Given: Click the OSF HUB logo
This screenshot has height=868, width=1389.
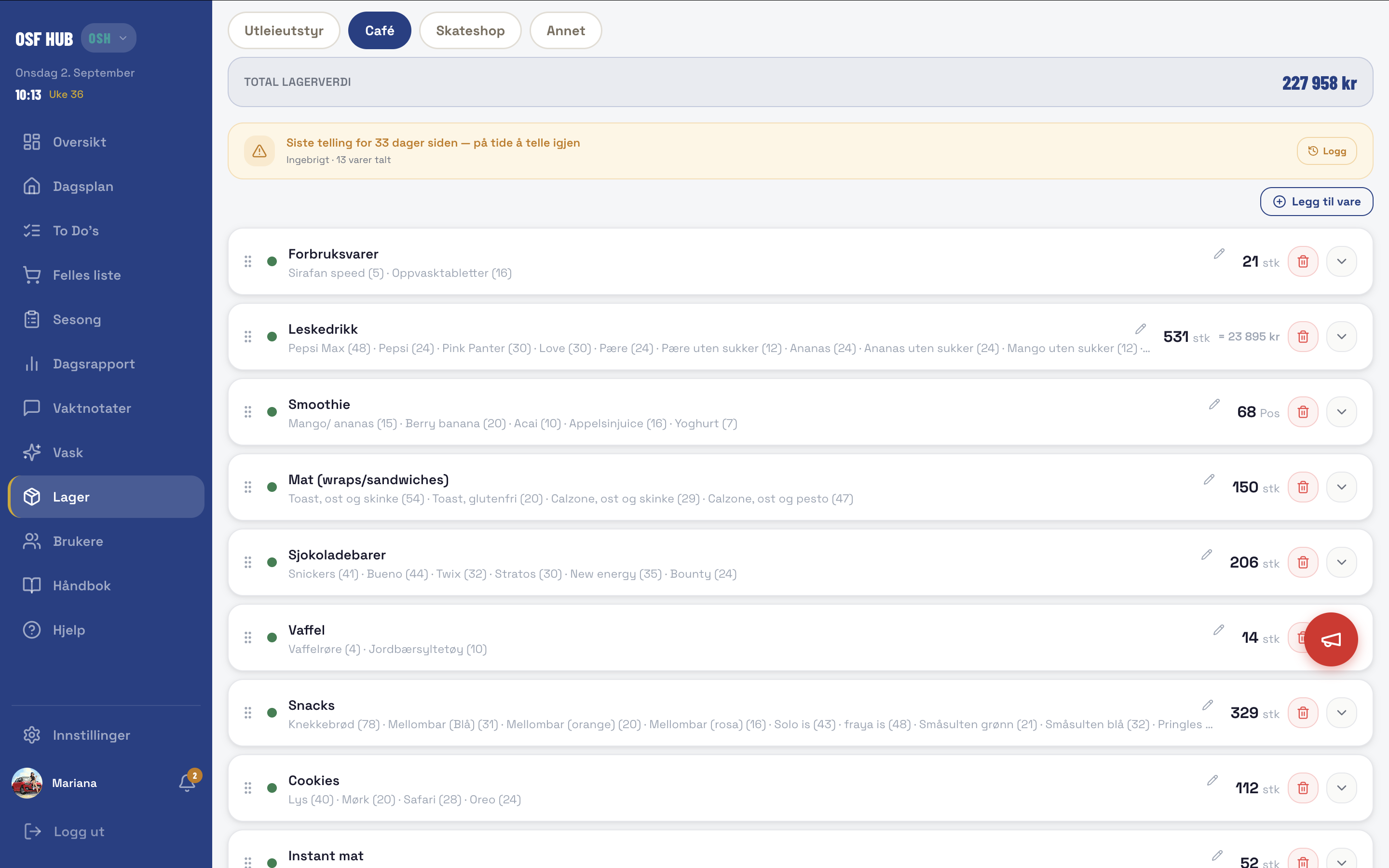Looking at the screenshot, I should tap(44, 39).
